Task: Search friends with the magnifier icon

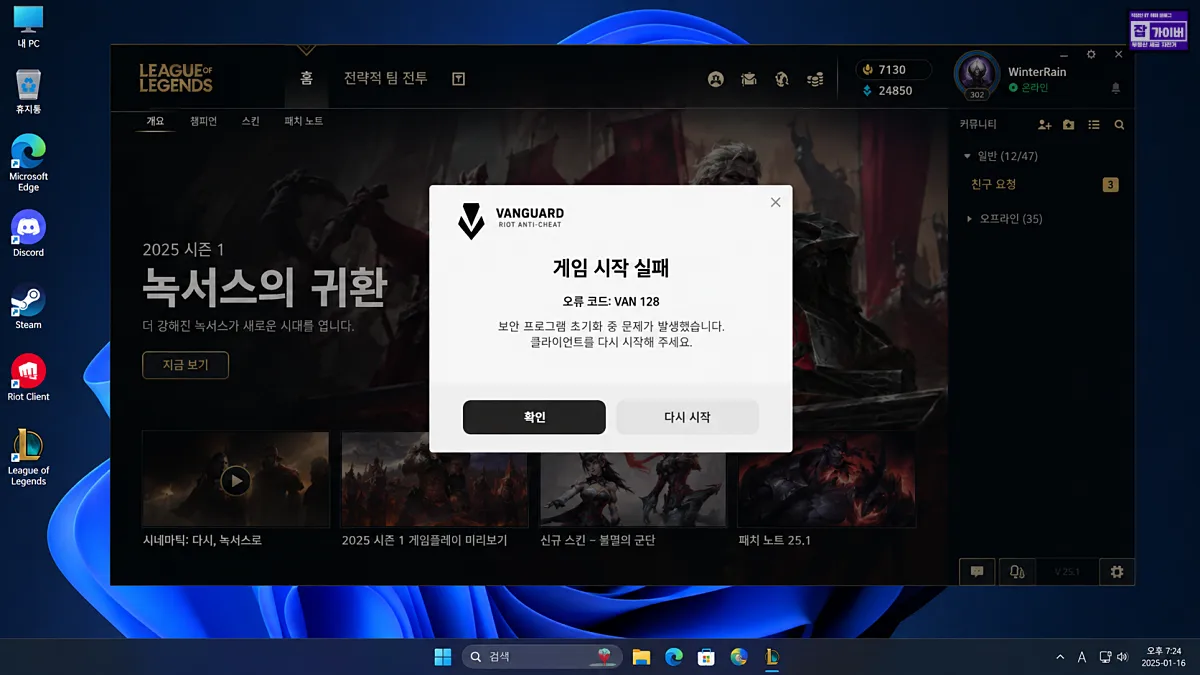Action: [1119, 125]
